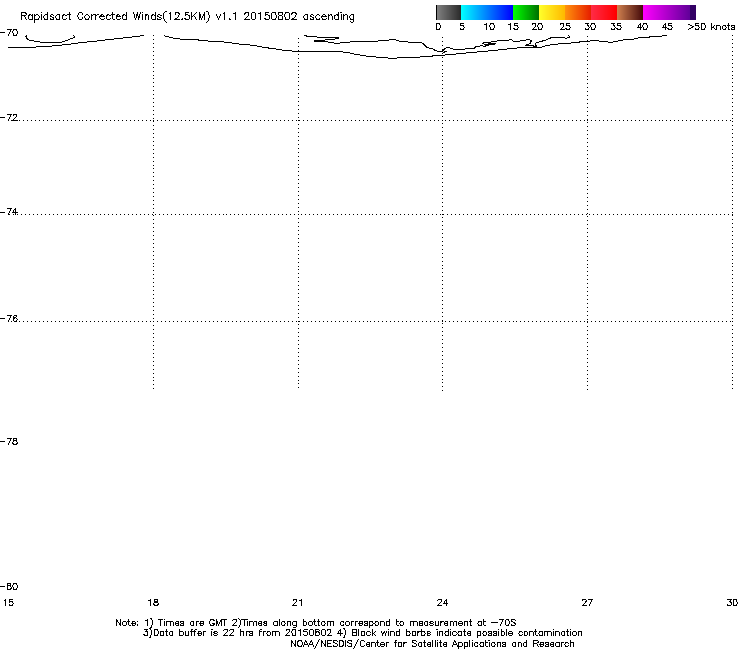Screen dimensions: 740x650
Task: Click the latitude label -80
Action: pos(9,586)
